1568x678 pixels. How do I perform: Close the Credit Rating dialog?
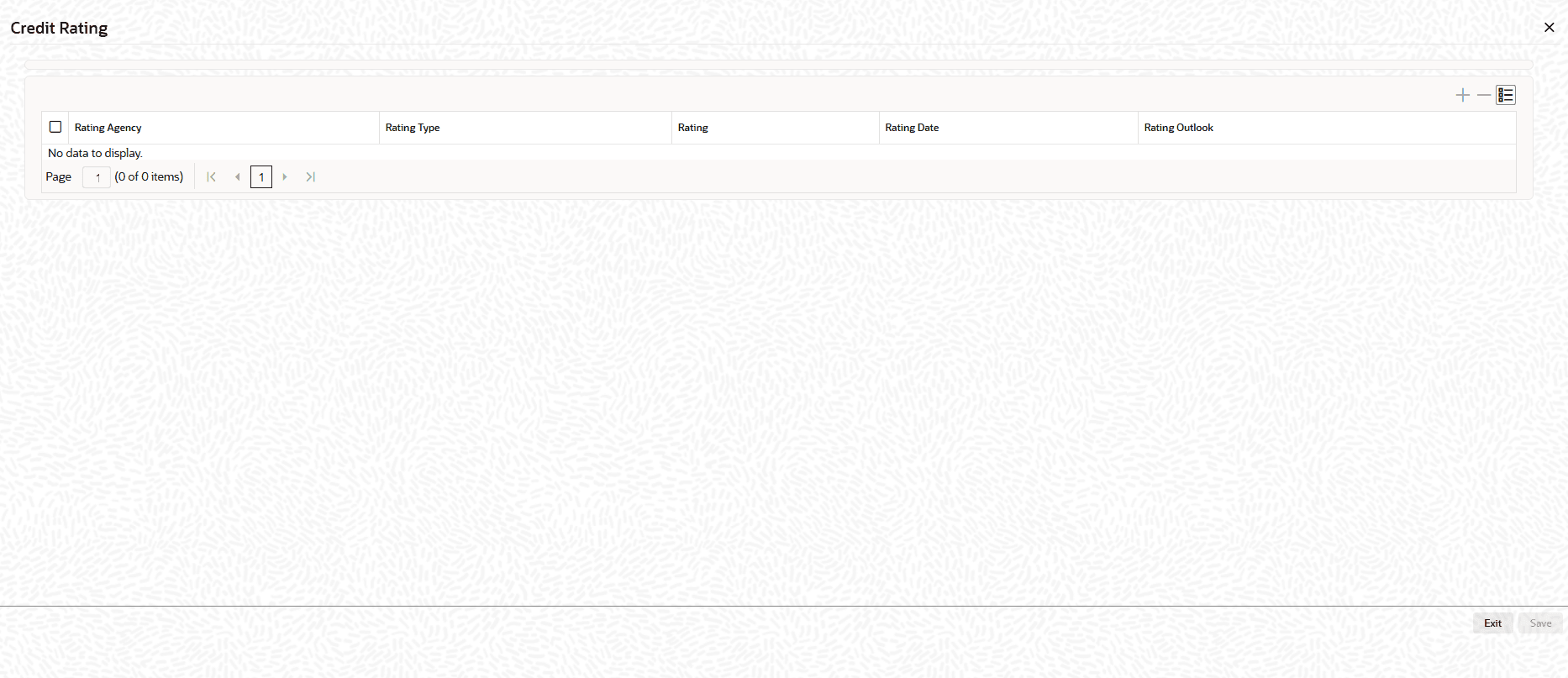pos(1550,28)
